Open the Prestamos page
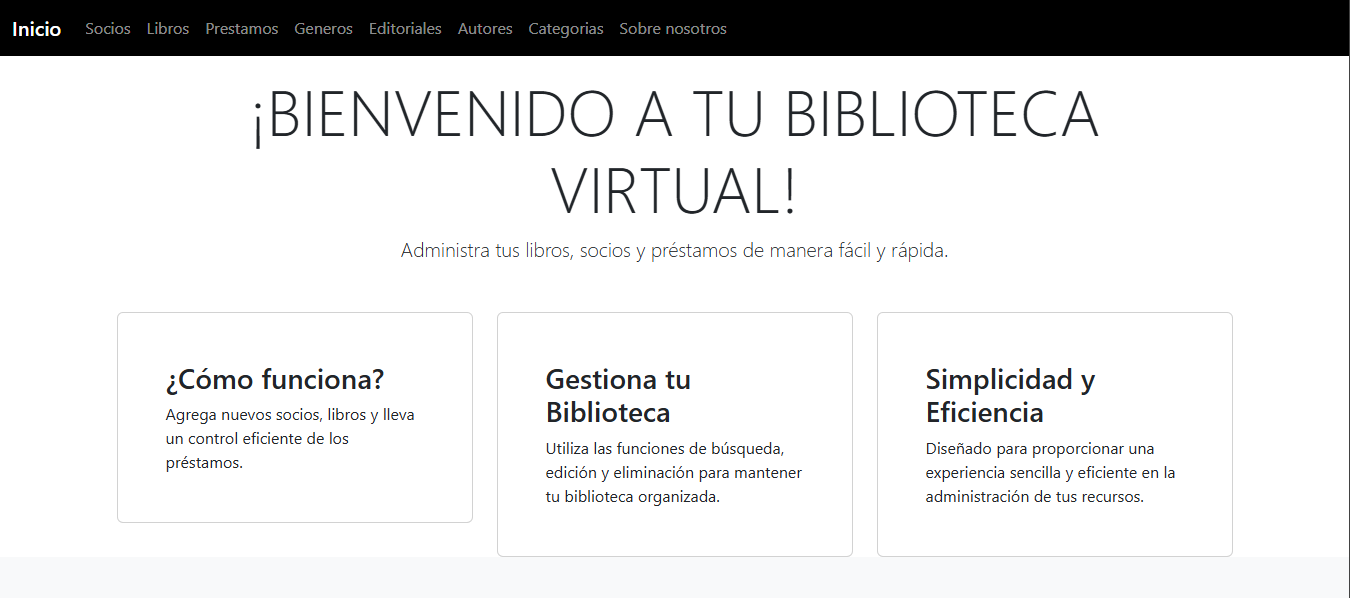 pyautogui.click(x=241, y=28)
